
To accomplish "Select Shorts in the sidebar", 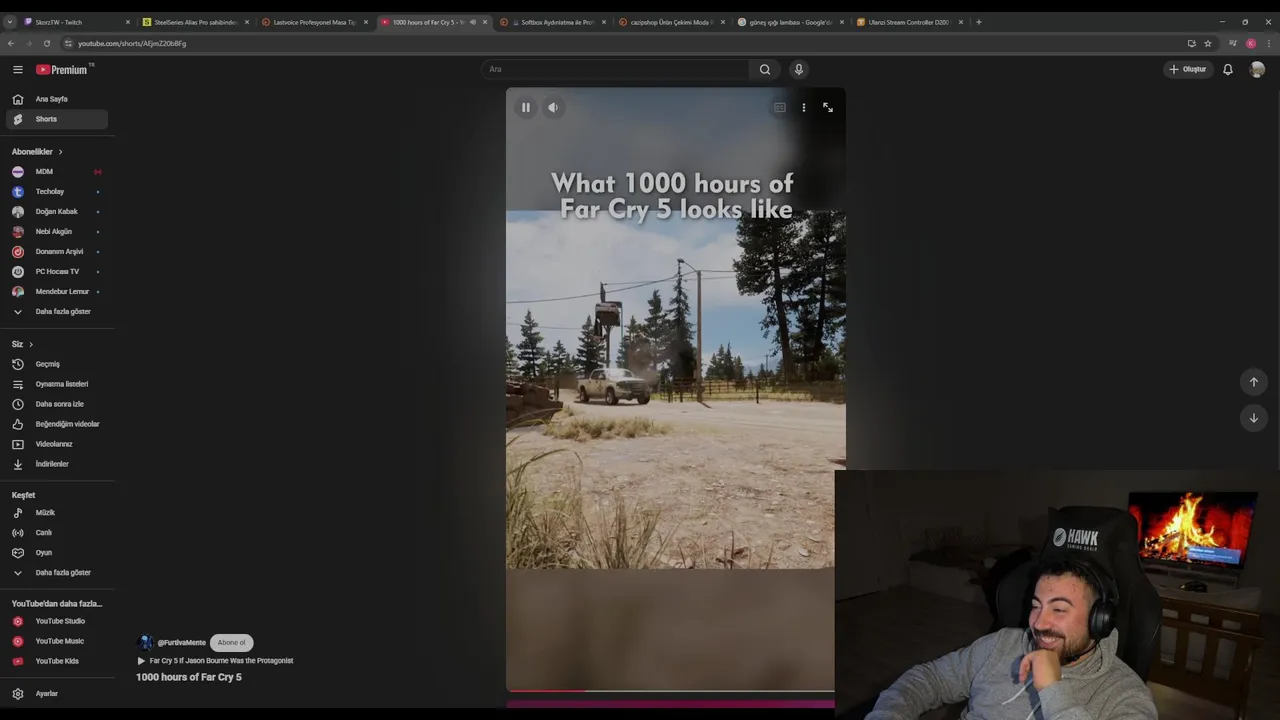I will 57,119.
